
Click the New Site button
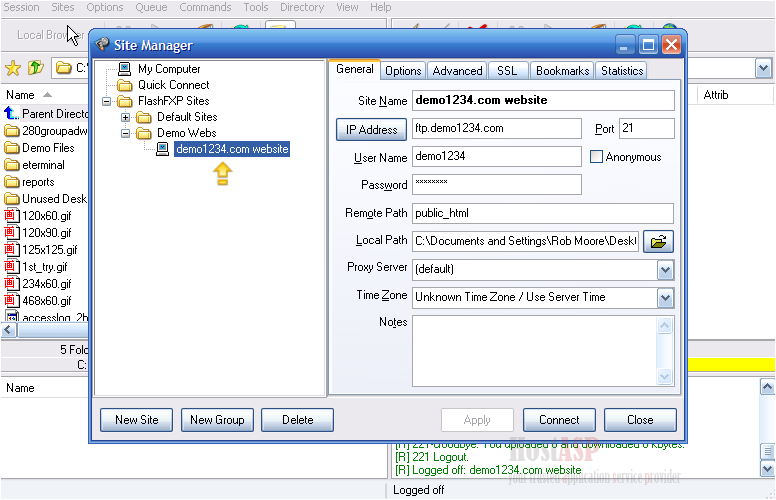137,420
